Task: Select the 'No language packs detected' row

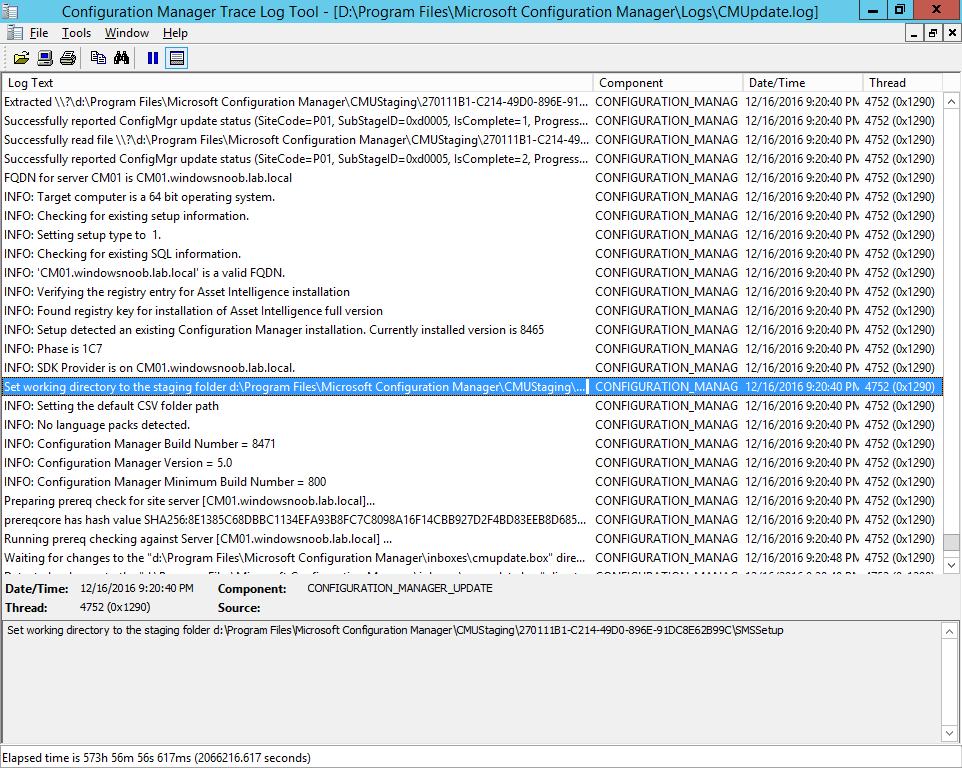Action: (x=472, y=425)
